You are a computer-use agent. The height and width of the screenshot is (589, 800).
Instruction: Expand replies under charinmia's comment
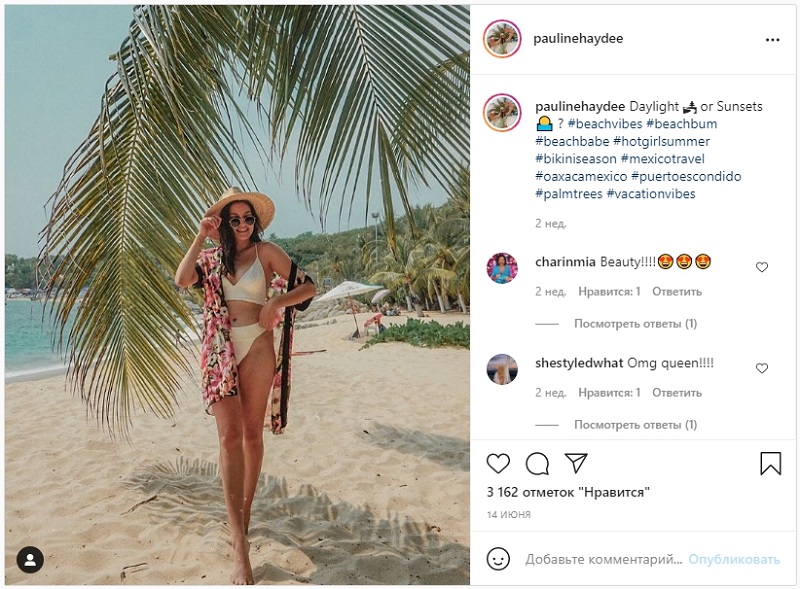click(635, 324)
